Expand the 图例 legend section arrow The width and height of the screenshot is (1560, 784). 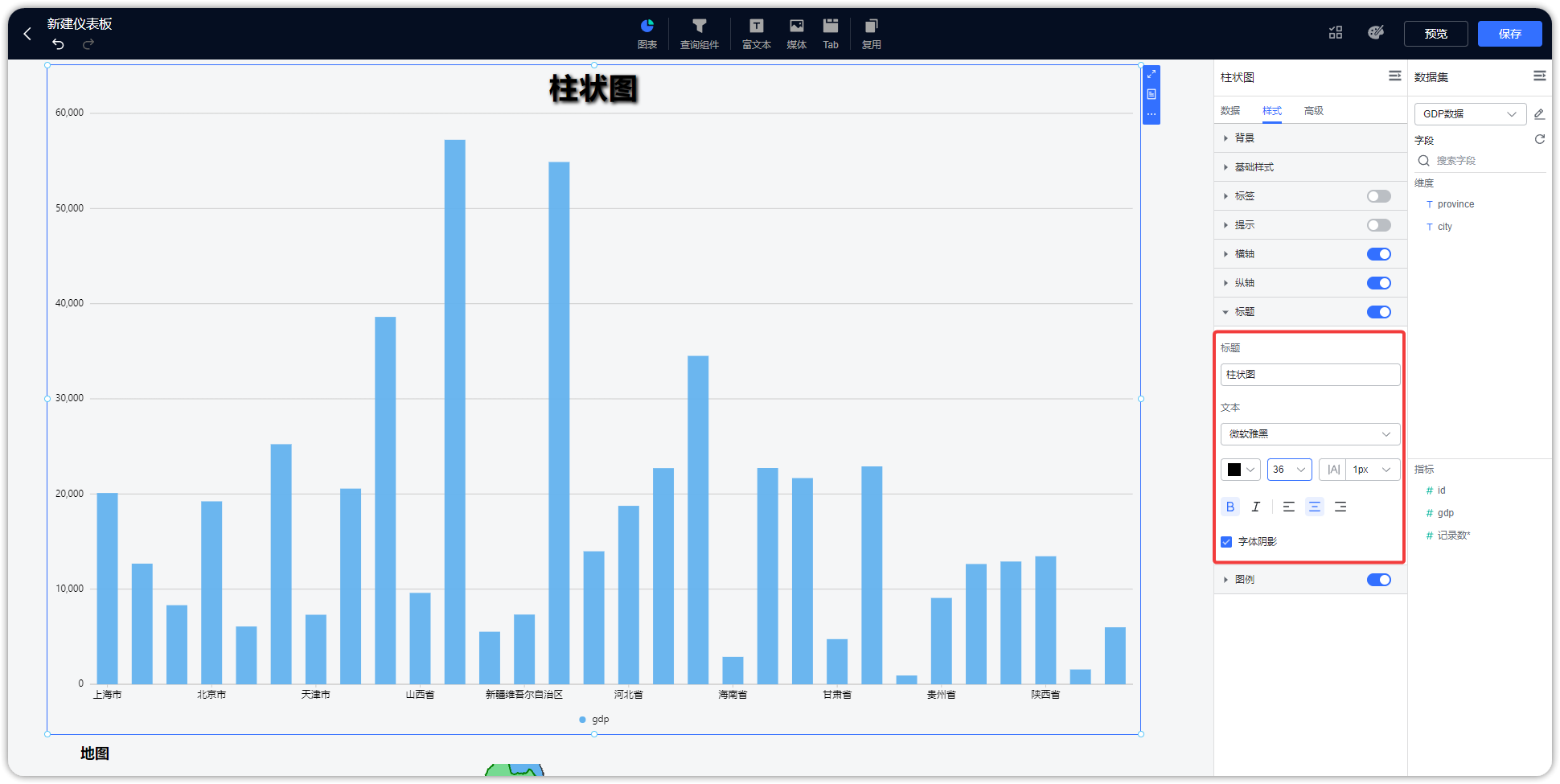[1225, 580]
